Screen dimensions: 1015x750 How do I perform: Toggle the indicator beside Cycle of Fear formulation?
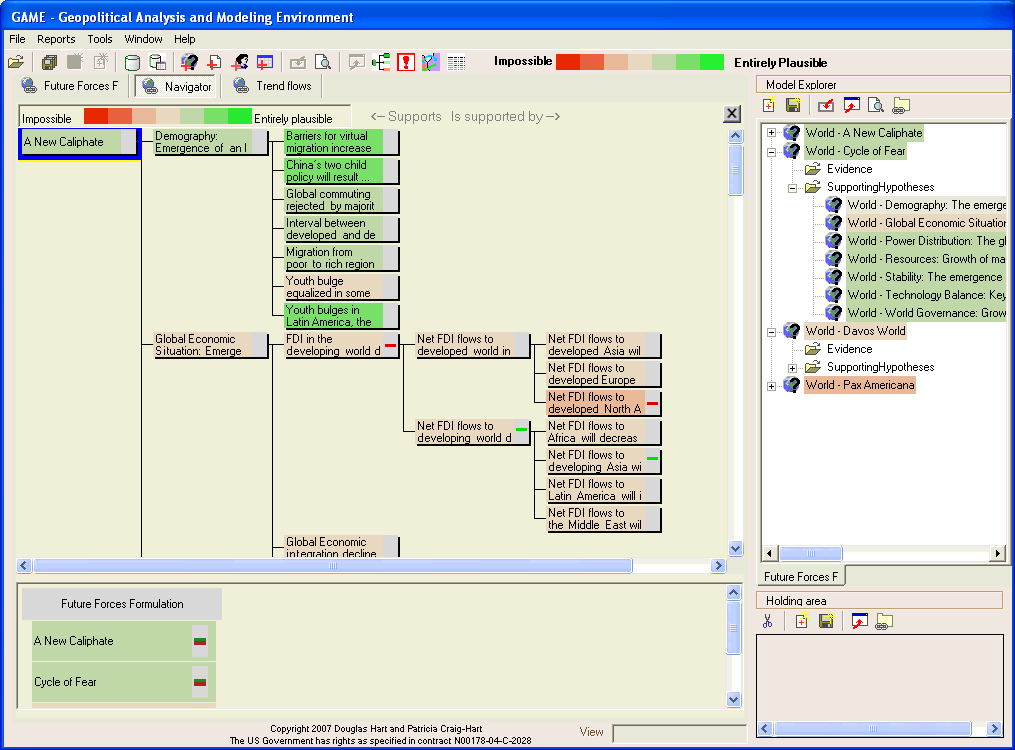[x=200, y=682]
